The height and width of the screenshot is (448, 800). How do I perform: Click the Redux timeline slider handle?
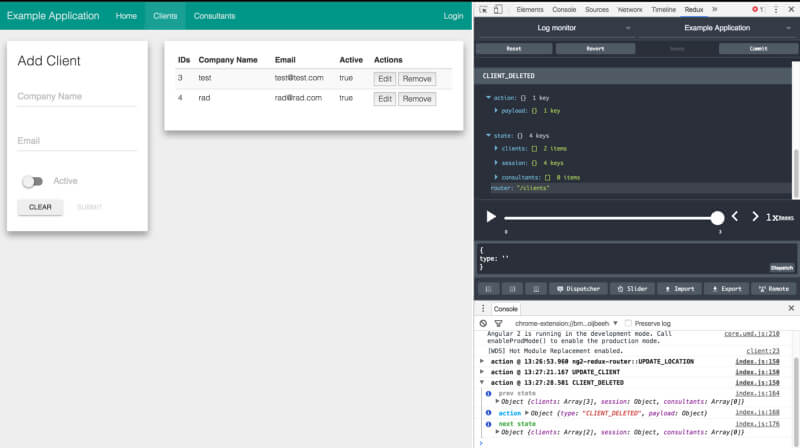click(x=717, y=217)
